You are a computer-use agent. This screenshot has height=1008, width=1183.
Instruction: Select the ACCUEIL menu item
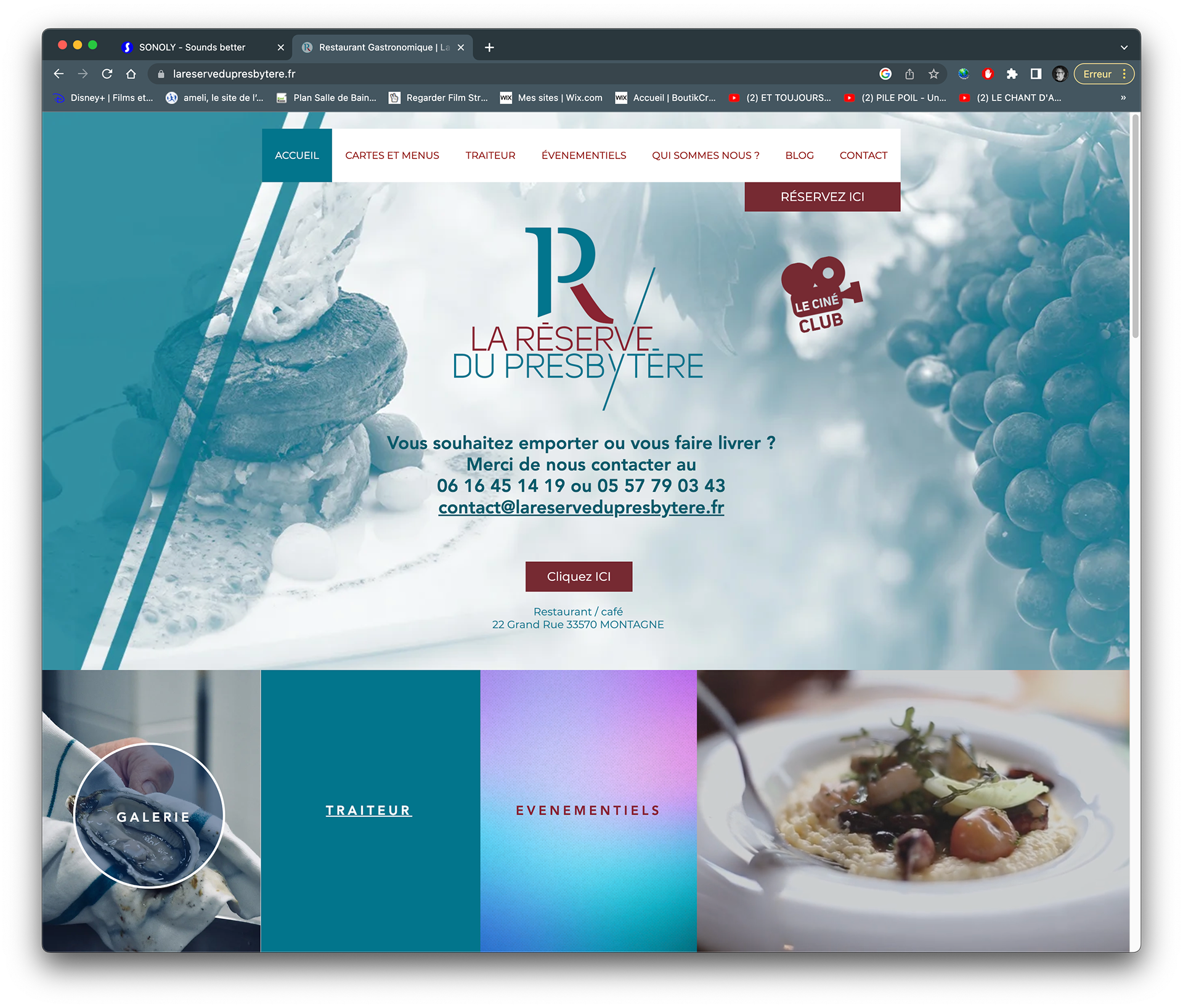coord(297,155)
